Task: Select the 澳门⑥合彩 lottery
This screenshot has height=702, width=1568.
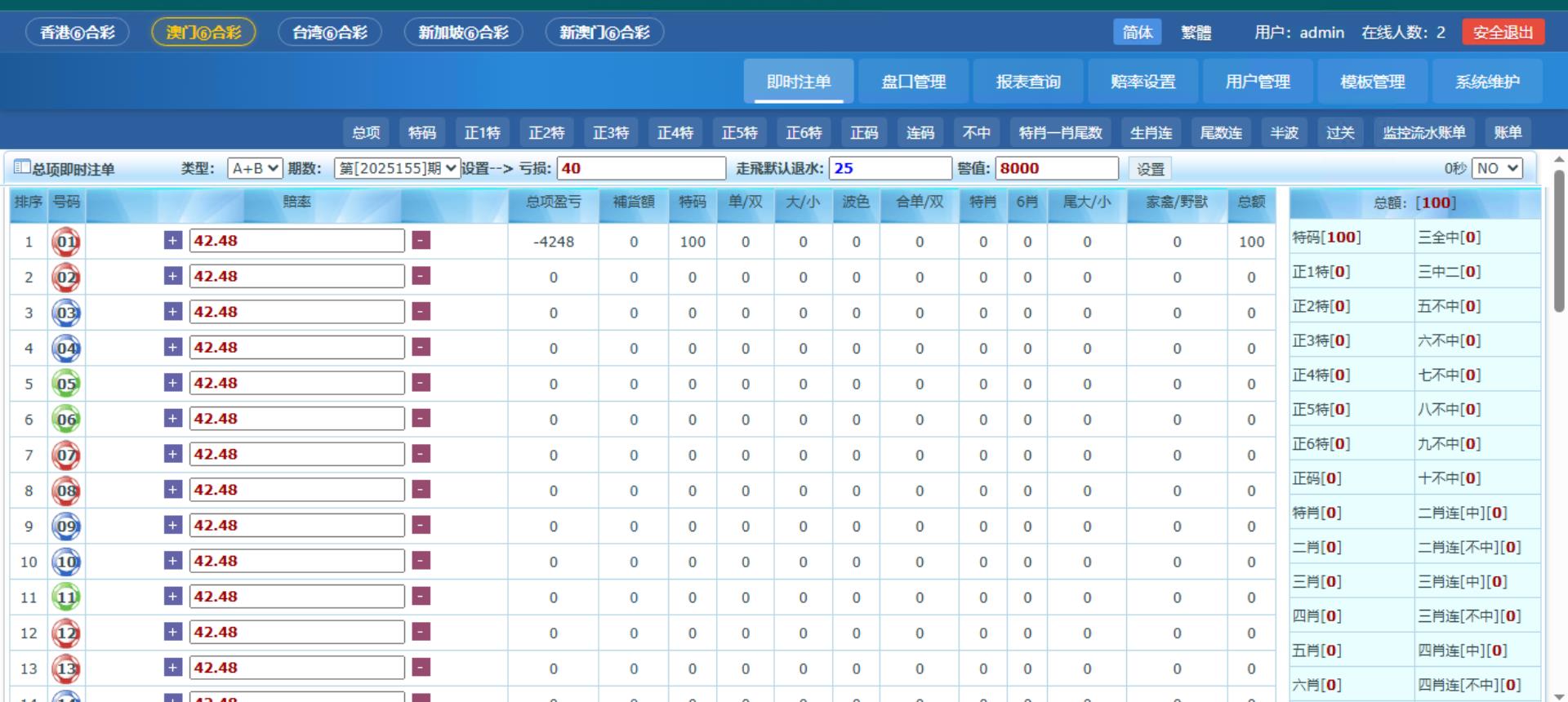Action: (x=203, y=33)
